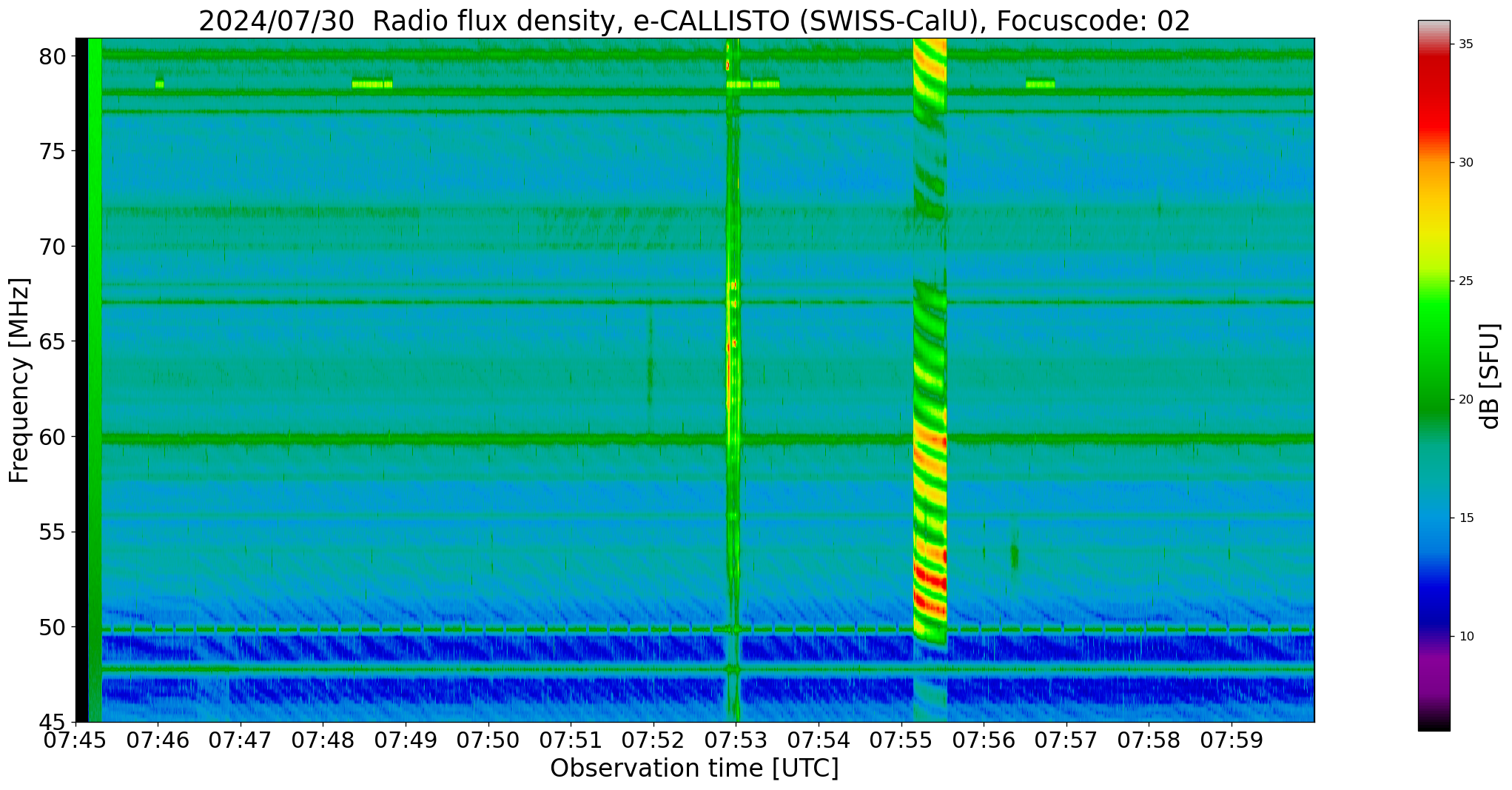This screenshot has height=790, width=1512.
Task: Click the 07:56 time tick label
Action: click(x=984, y=741)
